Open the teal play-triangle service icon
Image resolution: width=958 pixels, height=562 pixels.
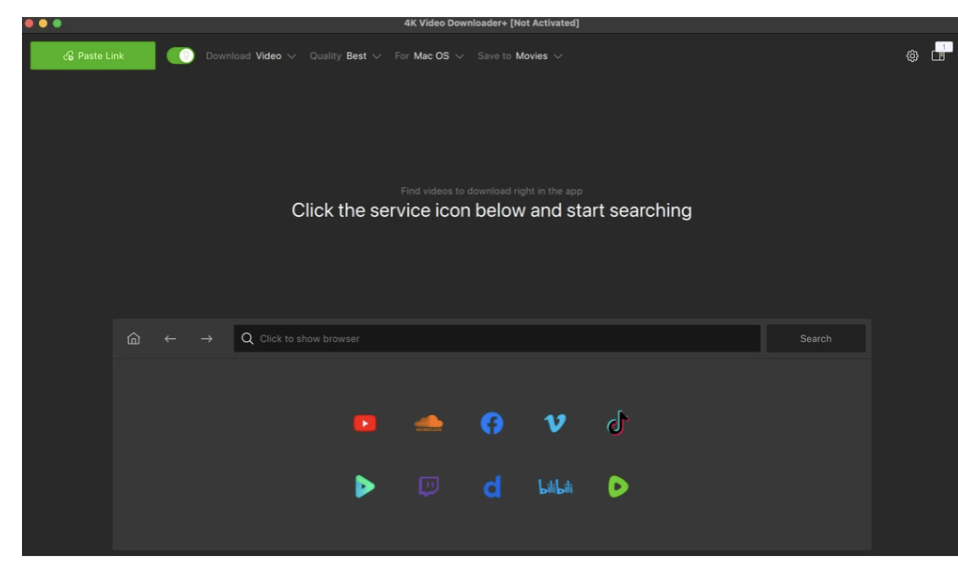(365, 486)
